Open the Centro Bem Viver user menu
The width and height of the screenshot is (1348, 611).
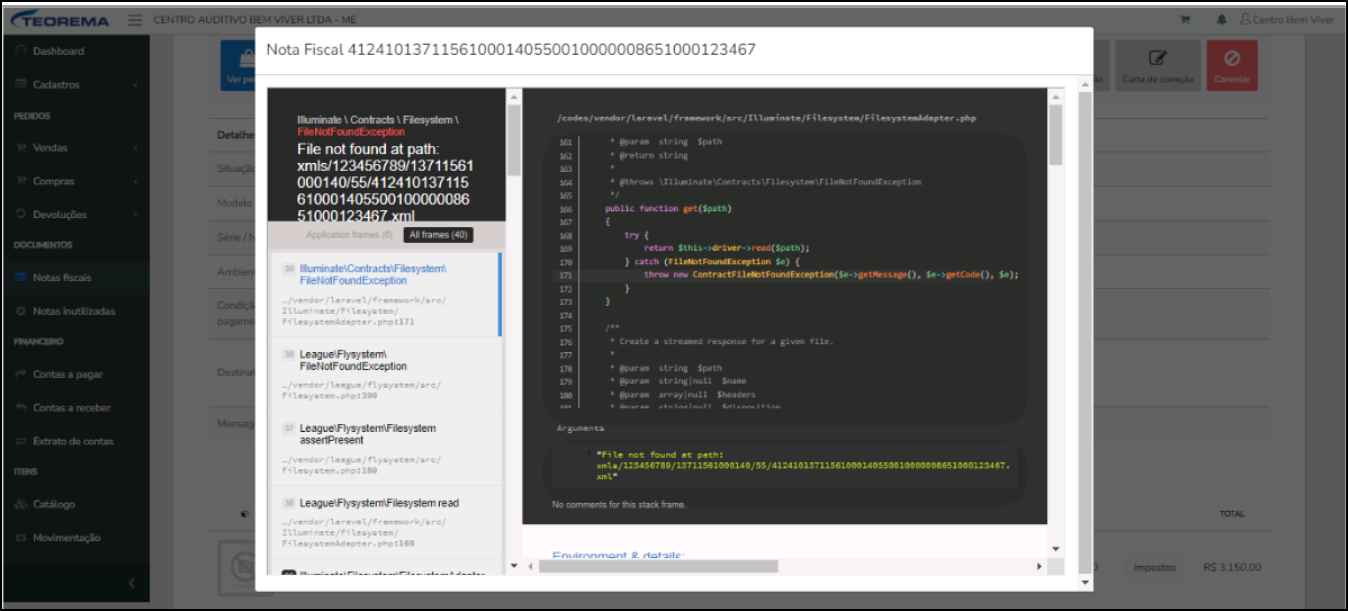(1287, 19)
